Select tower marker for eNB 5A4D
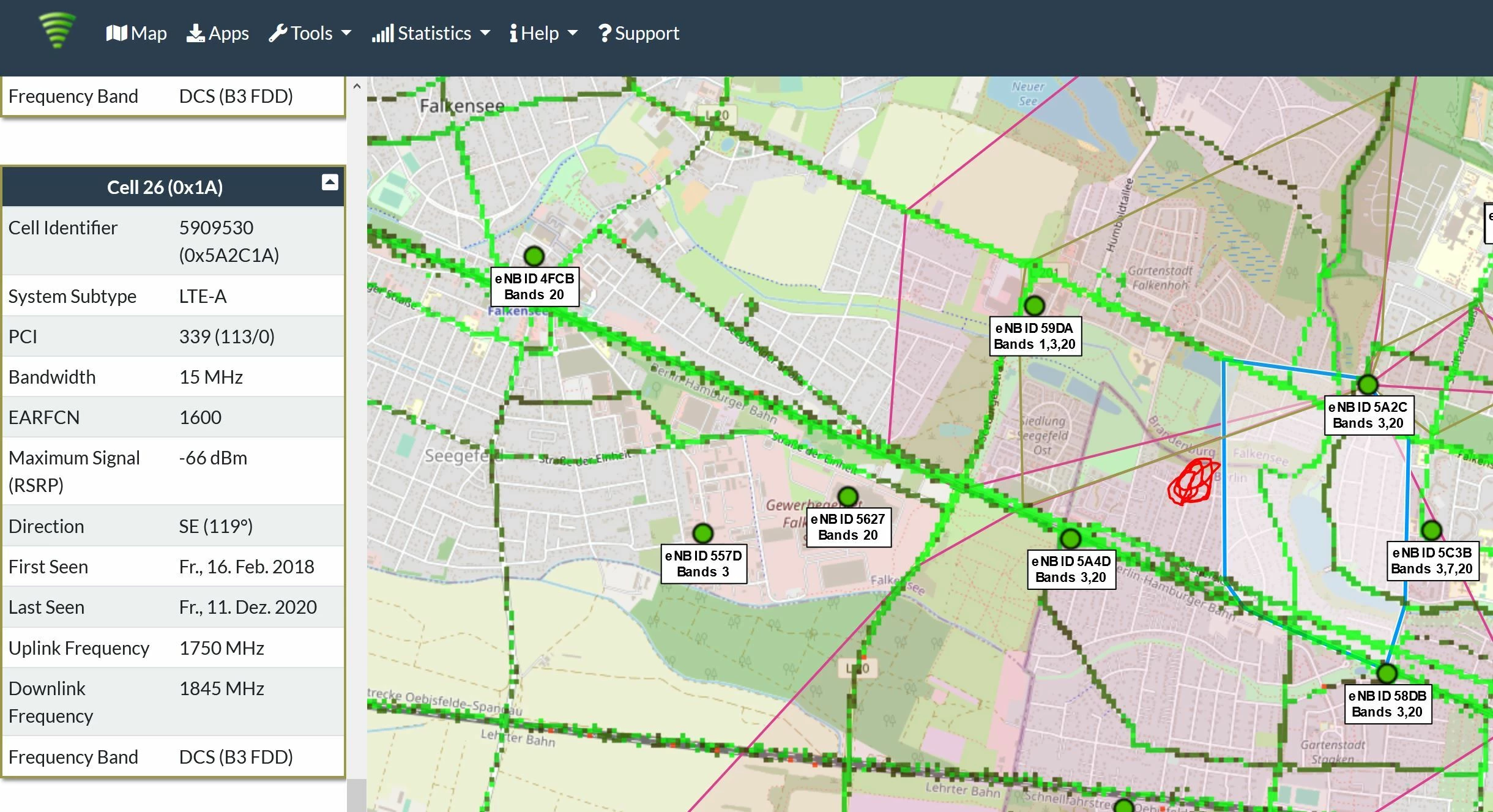This screenshot has width=1493, height=812. [x=1070, y=538]
